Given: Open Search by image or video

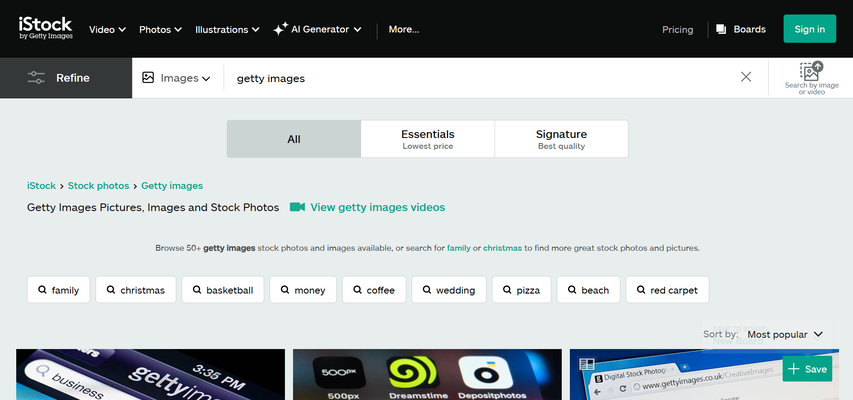Looking at the screenshot, I should [x=811, y=78].
